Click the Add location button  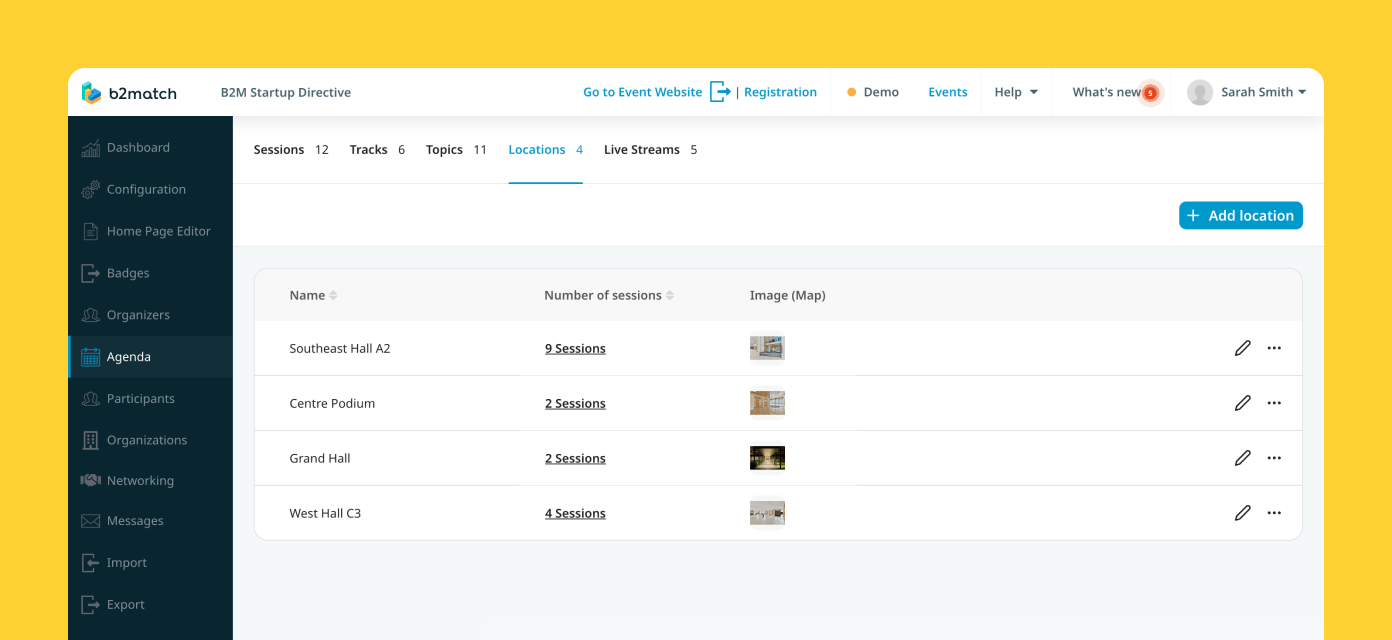[x=1241, y=215]
